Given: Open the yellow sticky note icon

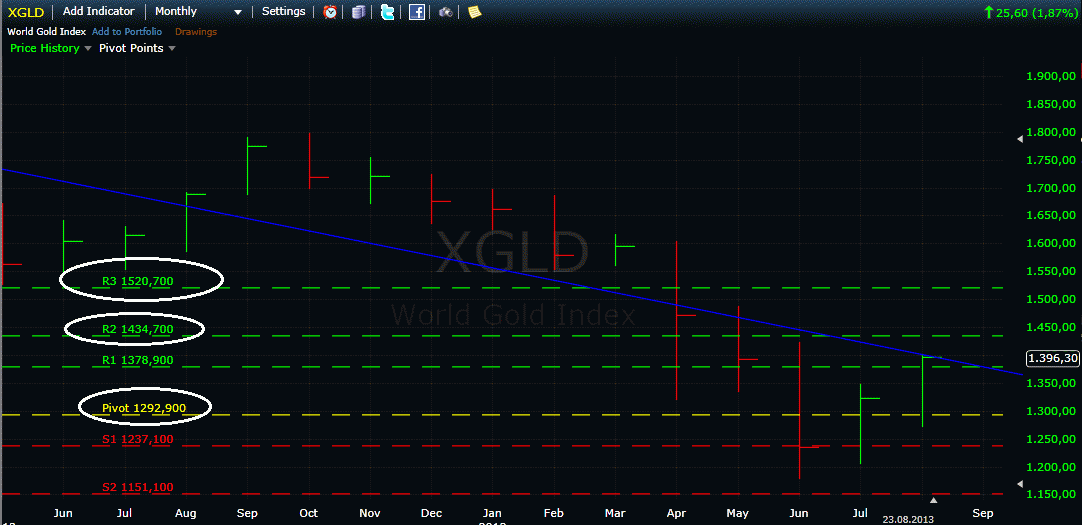Looking at the screenshot, I should tap(474, 12).
